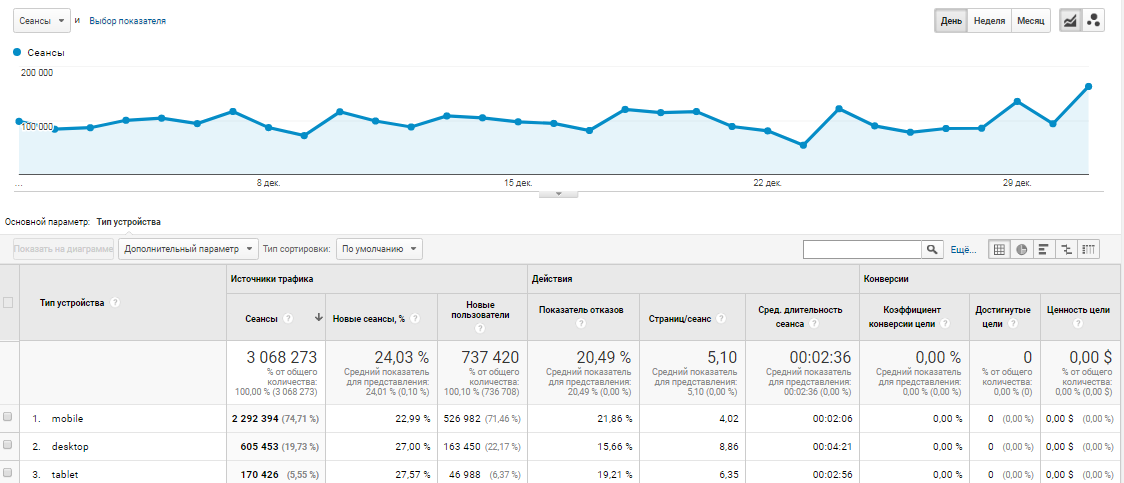Click the Выбор показателя link
Screen dimensions: 1124x483
(128, 21)
